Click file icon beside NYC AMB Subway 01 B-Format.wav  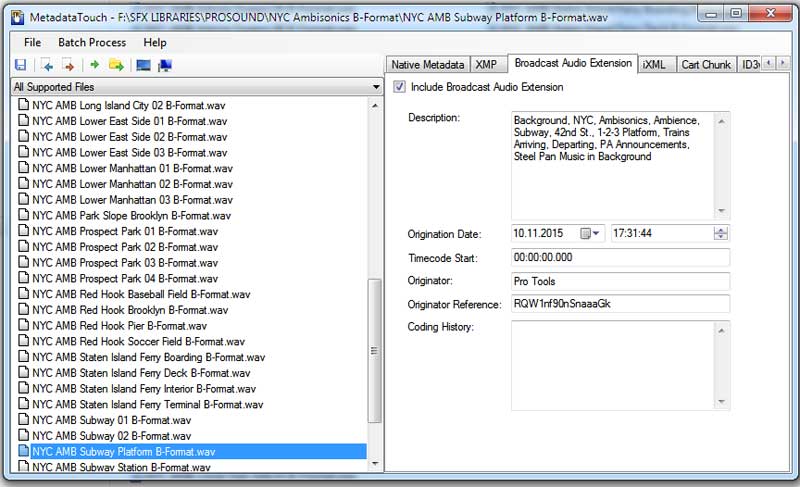(23, 420)
